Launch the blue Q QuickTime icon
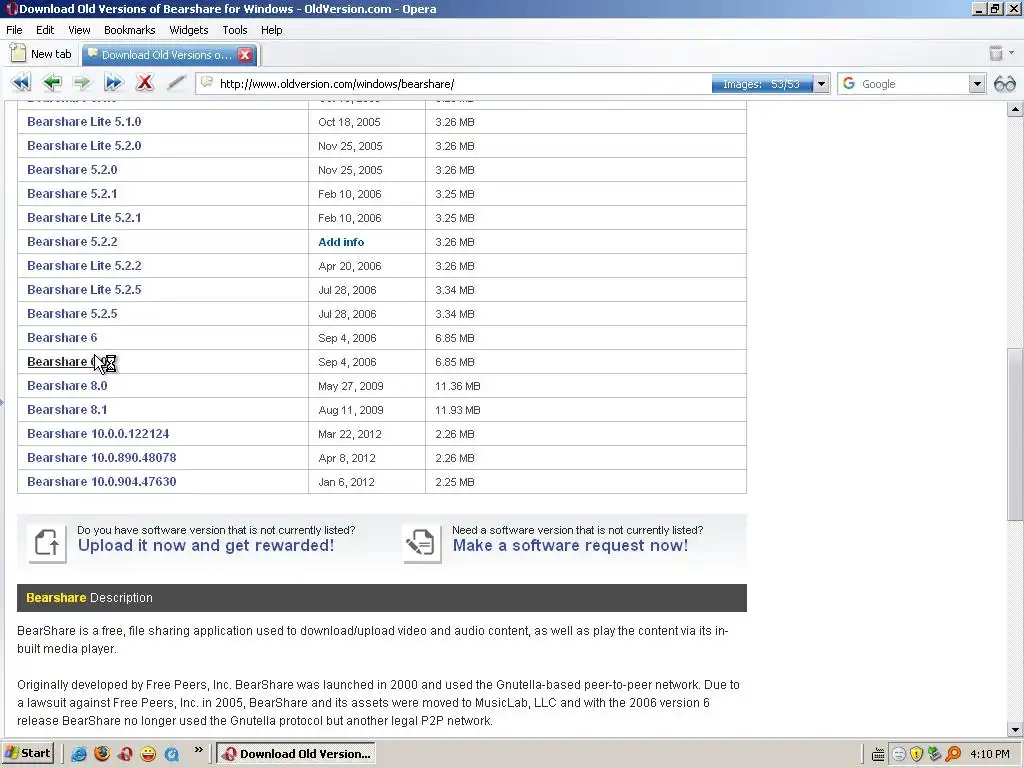This screenshot has height=768, width=1024. 172,754
